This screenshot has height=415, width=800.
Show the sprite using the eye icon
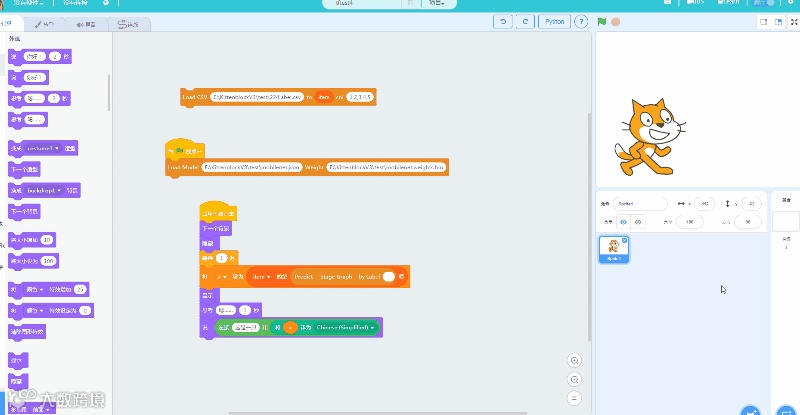tap(623, 222)
